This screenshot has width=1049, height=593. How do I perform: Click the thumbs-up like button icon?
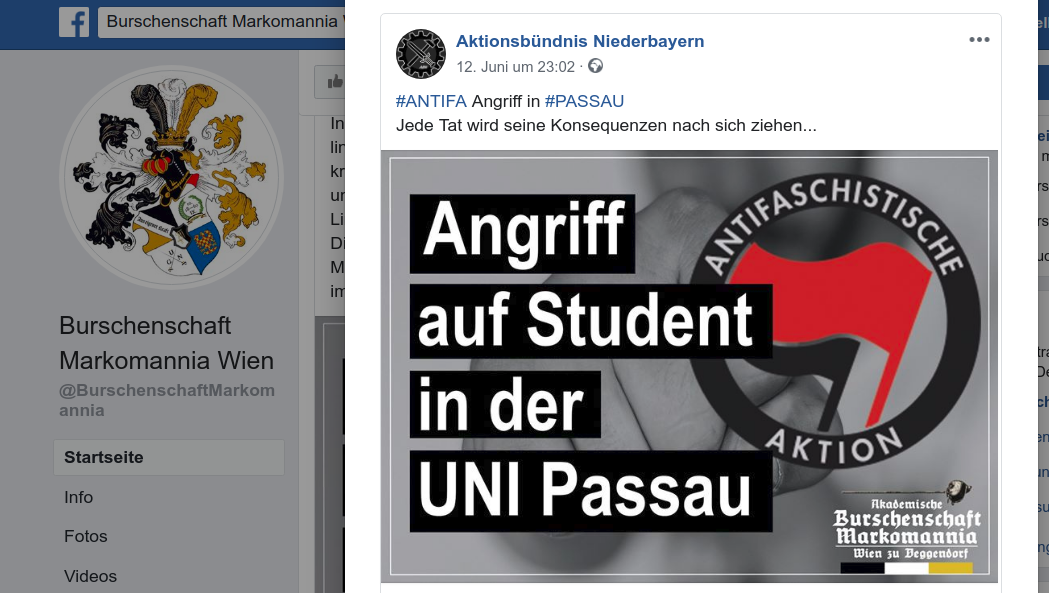(x=335, y=82)
